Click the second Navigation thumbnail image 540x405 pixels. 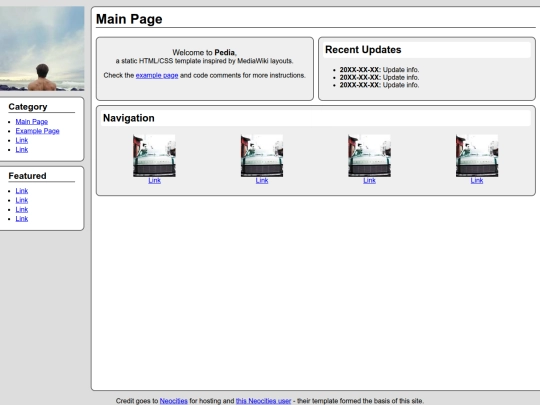click(x=262, y=156)
